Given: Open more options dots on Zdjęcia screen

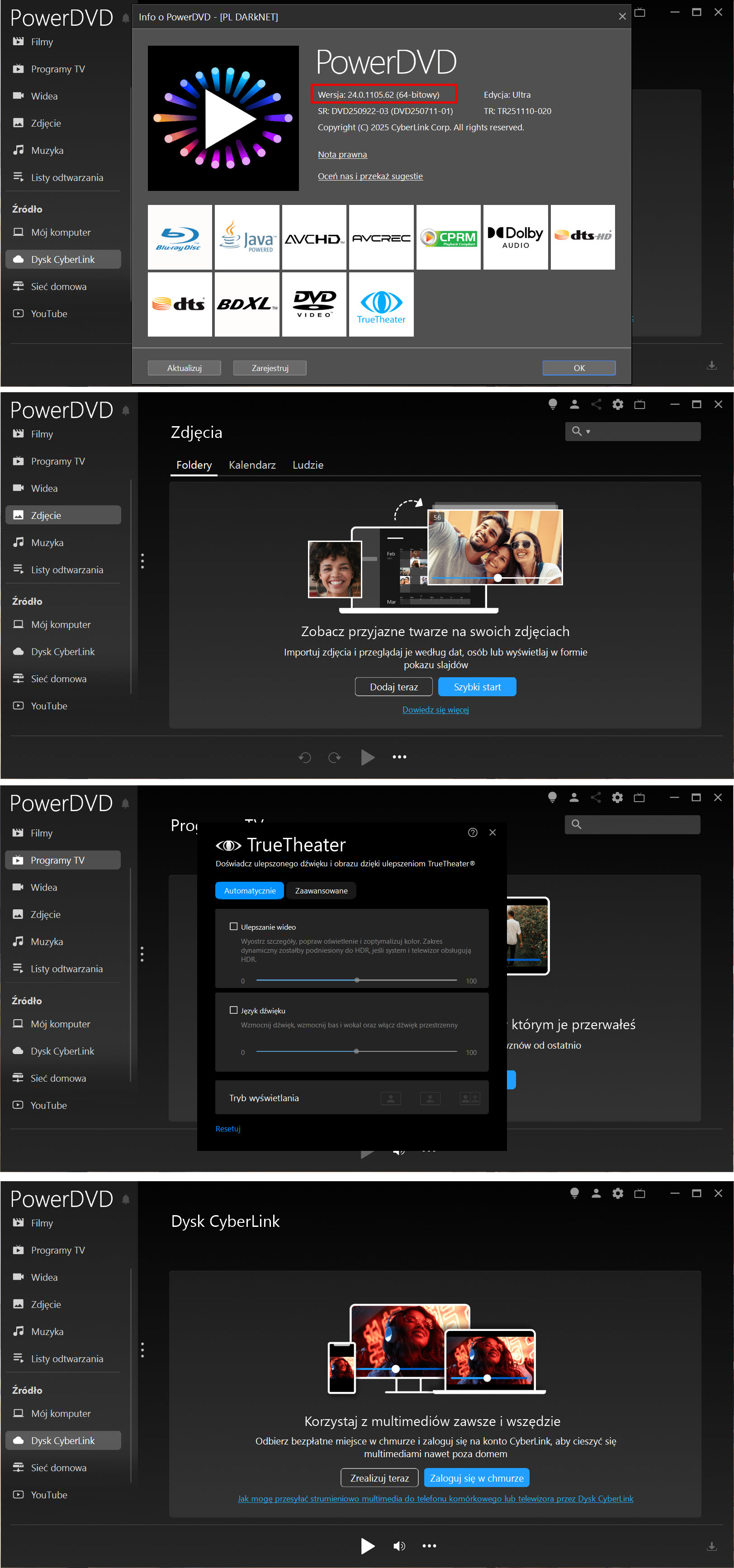Looking at the screenshot, I should coord(399,757).
